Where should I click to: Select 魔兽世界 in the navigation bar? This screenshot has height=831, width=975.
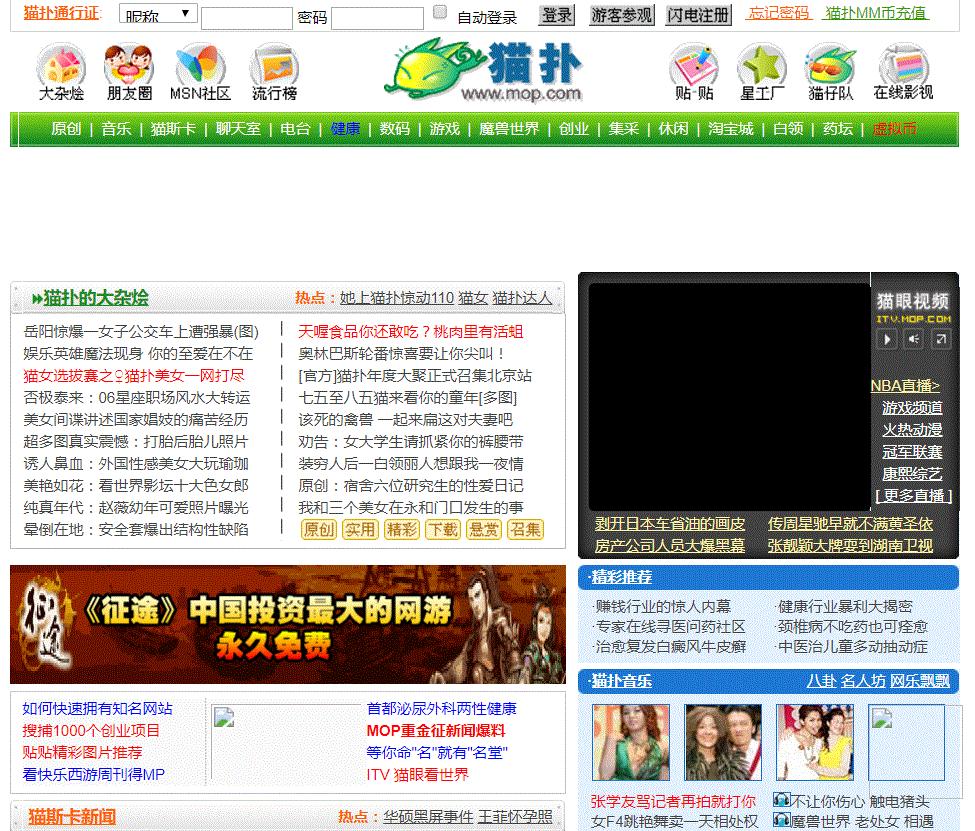(x=511, y=129)
